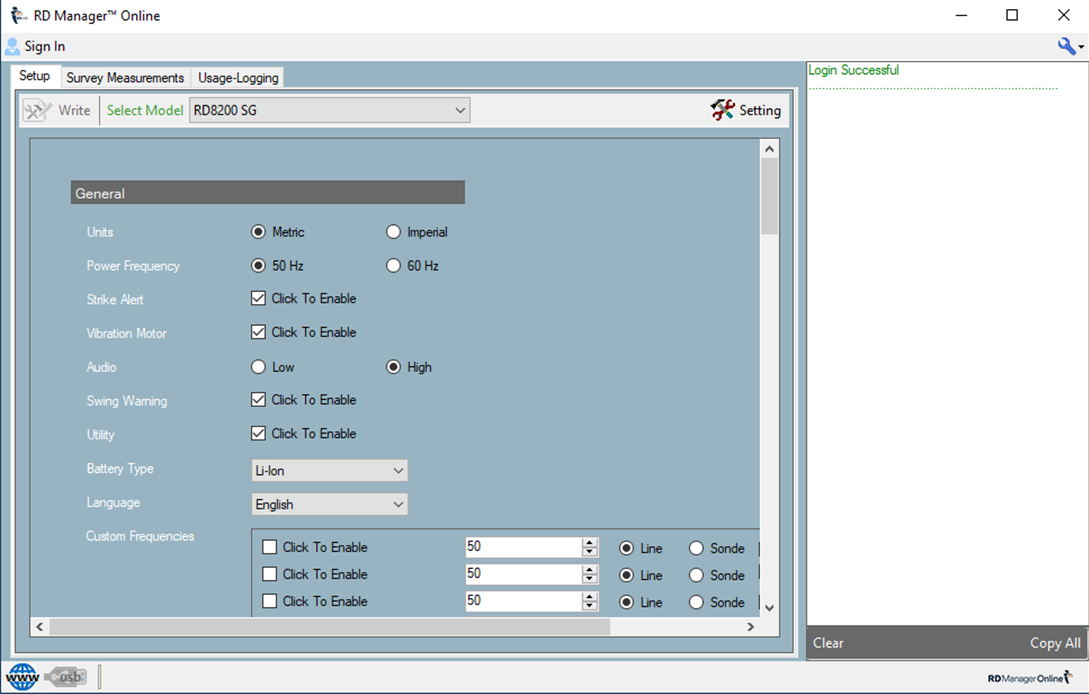This screenshot has width=1089, height=694.
Task: Click Copy All in the log panel
Action: pyautogui.click(x=1055, y=643)
